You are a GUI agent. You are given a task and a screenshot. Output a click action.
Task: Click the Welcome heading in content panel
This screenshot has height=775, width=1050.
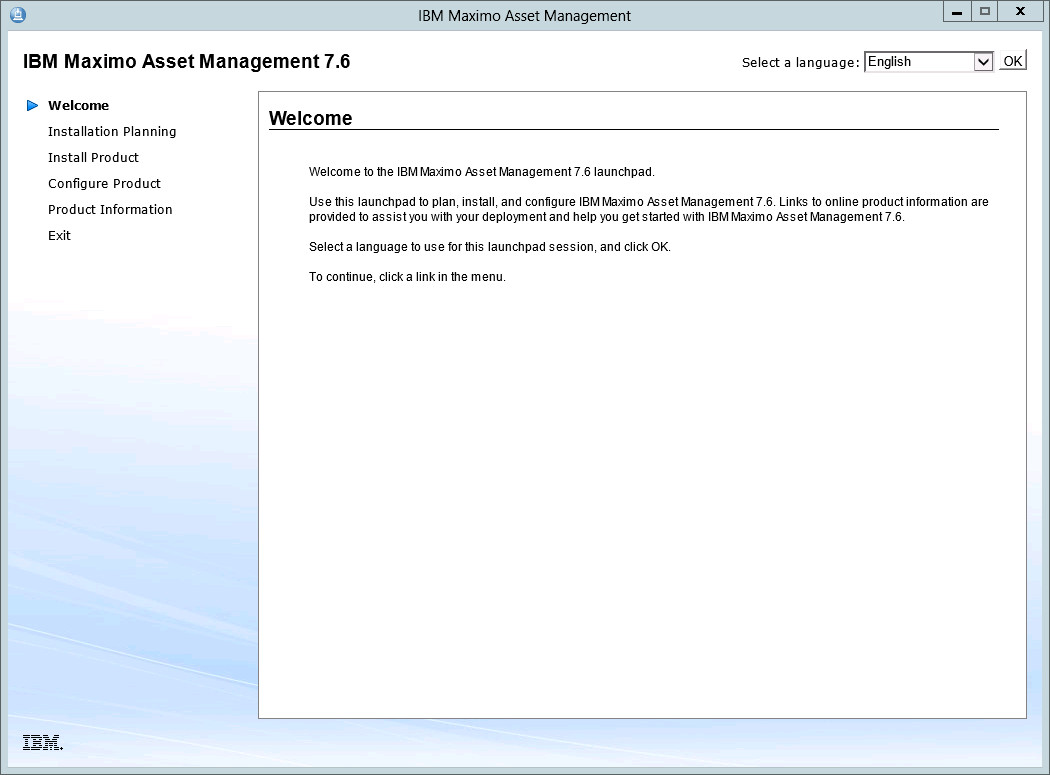click(x=311, y=118)
